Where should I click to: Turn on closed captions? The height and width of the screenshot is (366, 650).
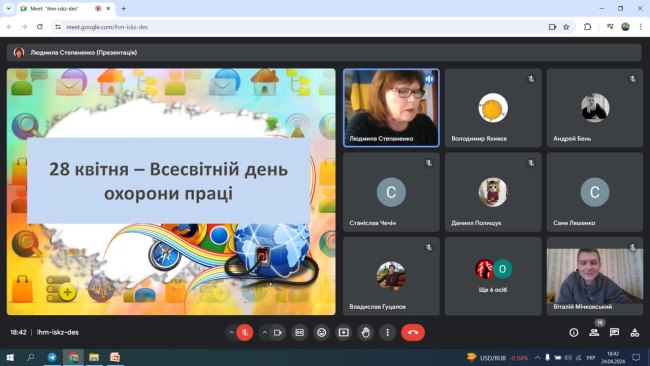(x=300, y=332)
